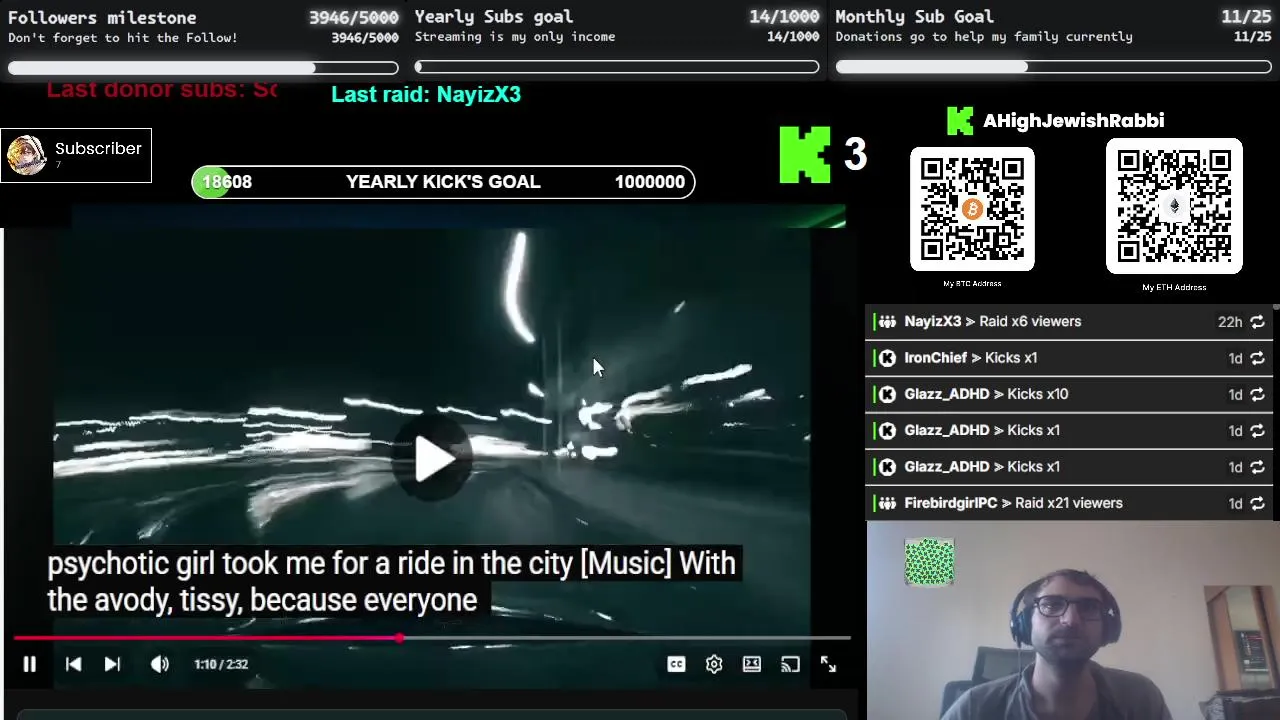Viewport: 1280px width, 720px height.
Task: Click the 'My BTC Address' label
Action: click(x=972, y=284)
